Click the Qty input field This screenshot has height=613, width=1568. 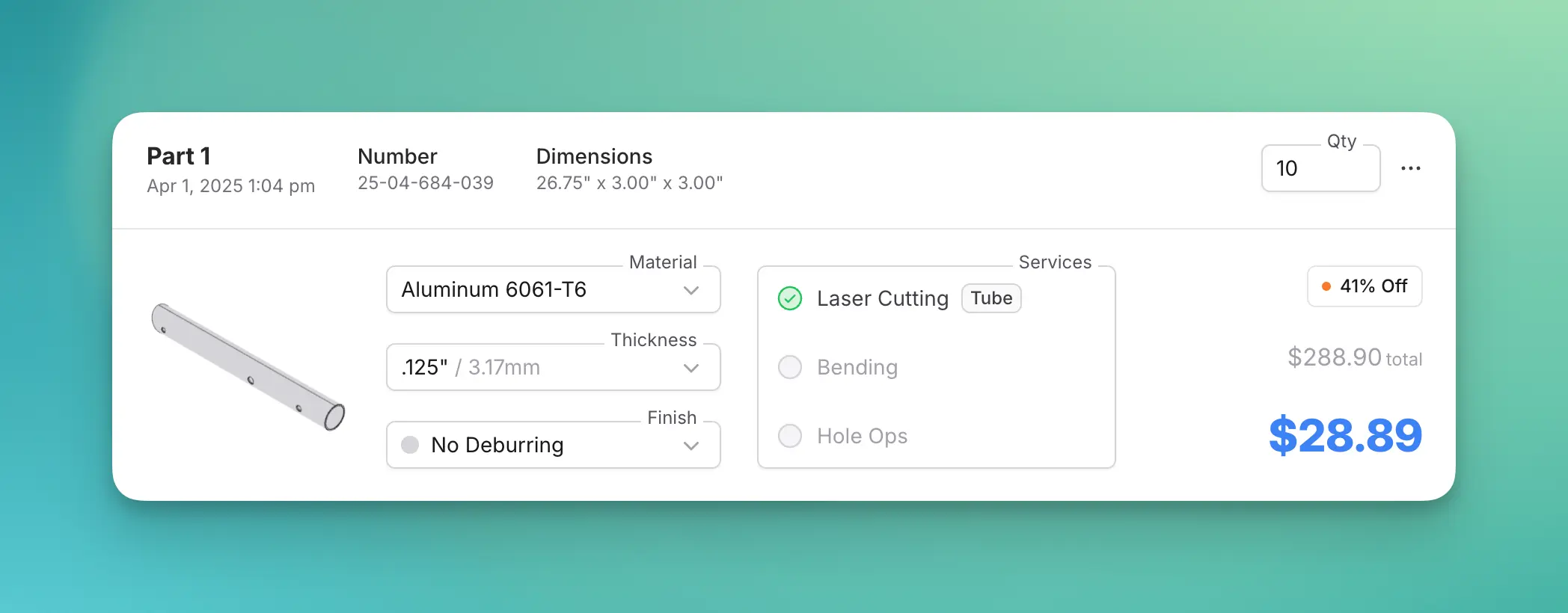tap(1320, 169)
